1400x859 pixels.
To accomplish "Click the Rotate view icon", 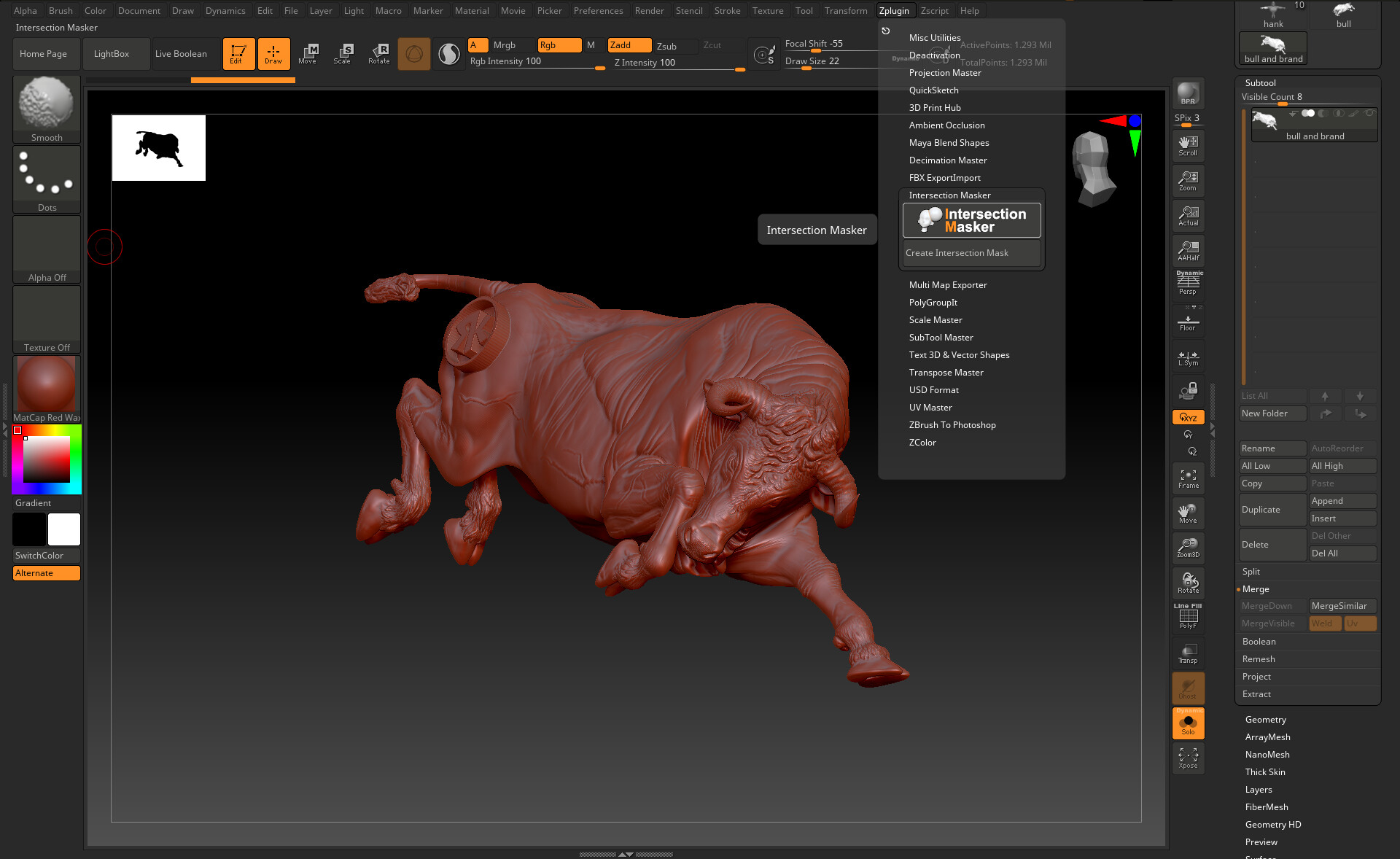I will (x=1188, y=583).
